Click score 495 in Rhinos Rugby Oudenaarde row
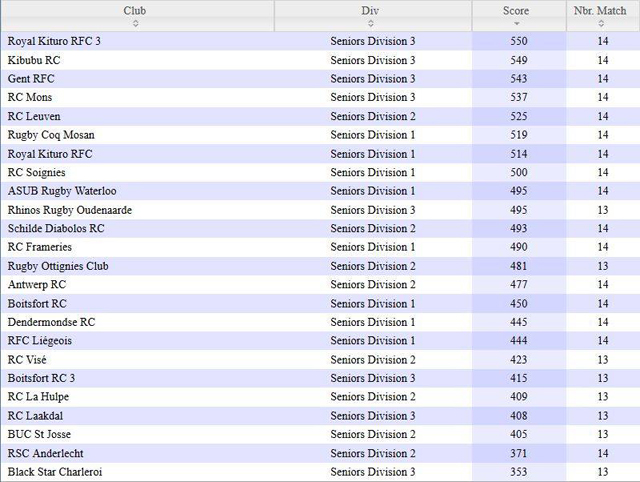 (x=519, y=210)
